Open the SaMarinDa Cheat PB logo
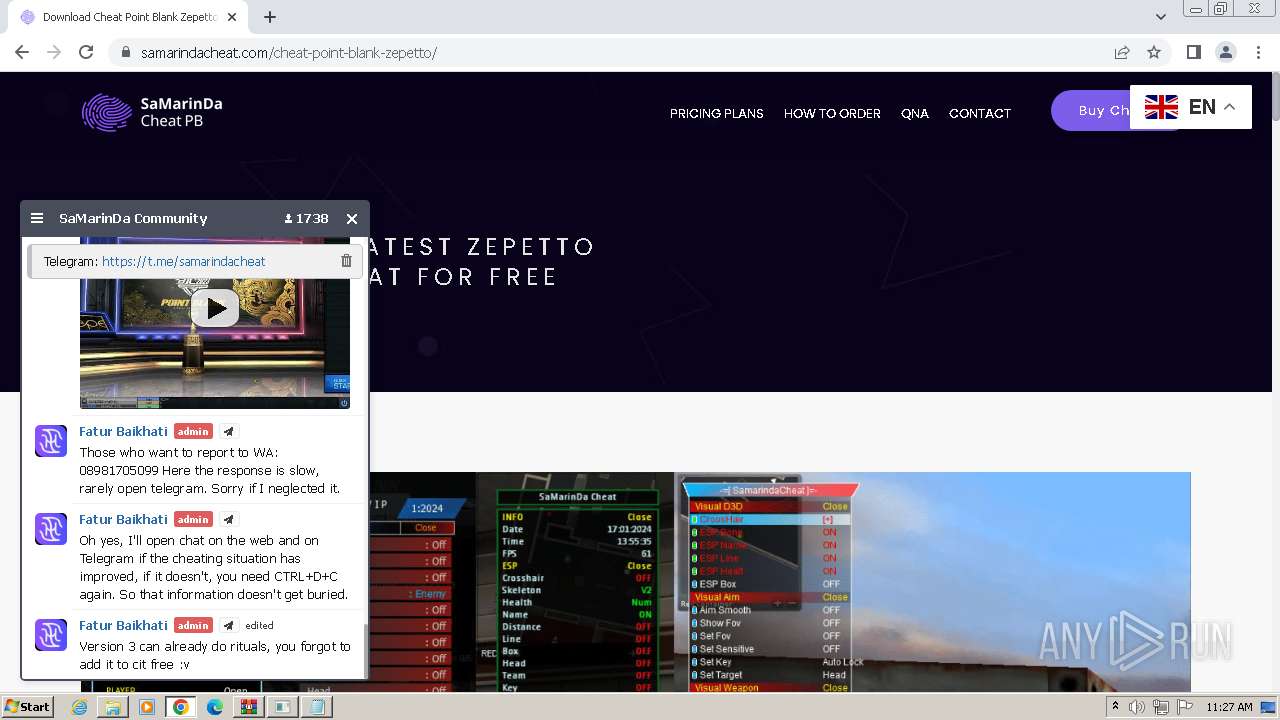 (x=152, y=112)
